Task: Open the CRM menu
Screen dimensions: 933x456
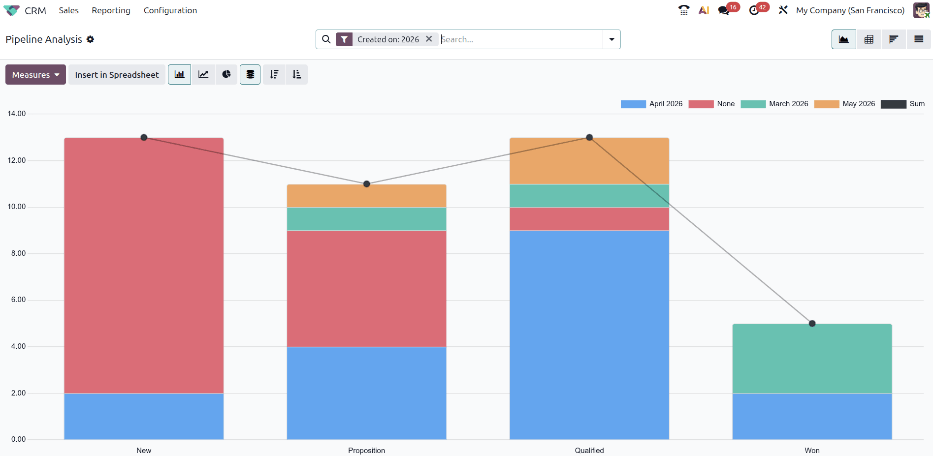Action: click(36, 10)
